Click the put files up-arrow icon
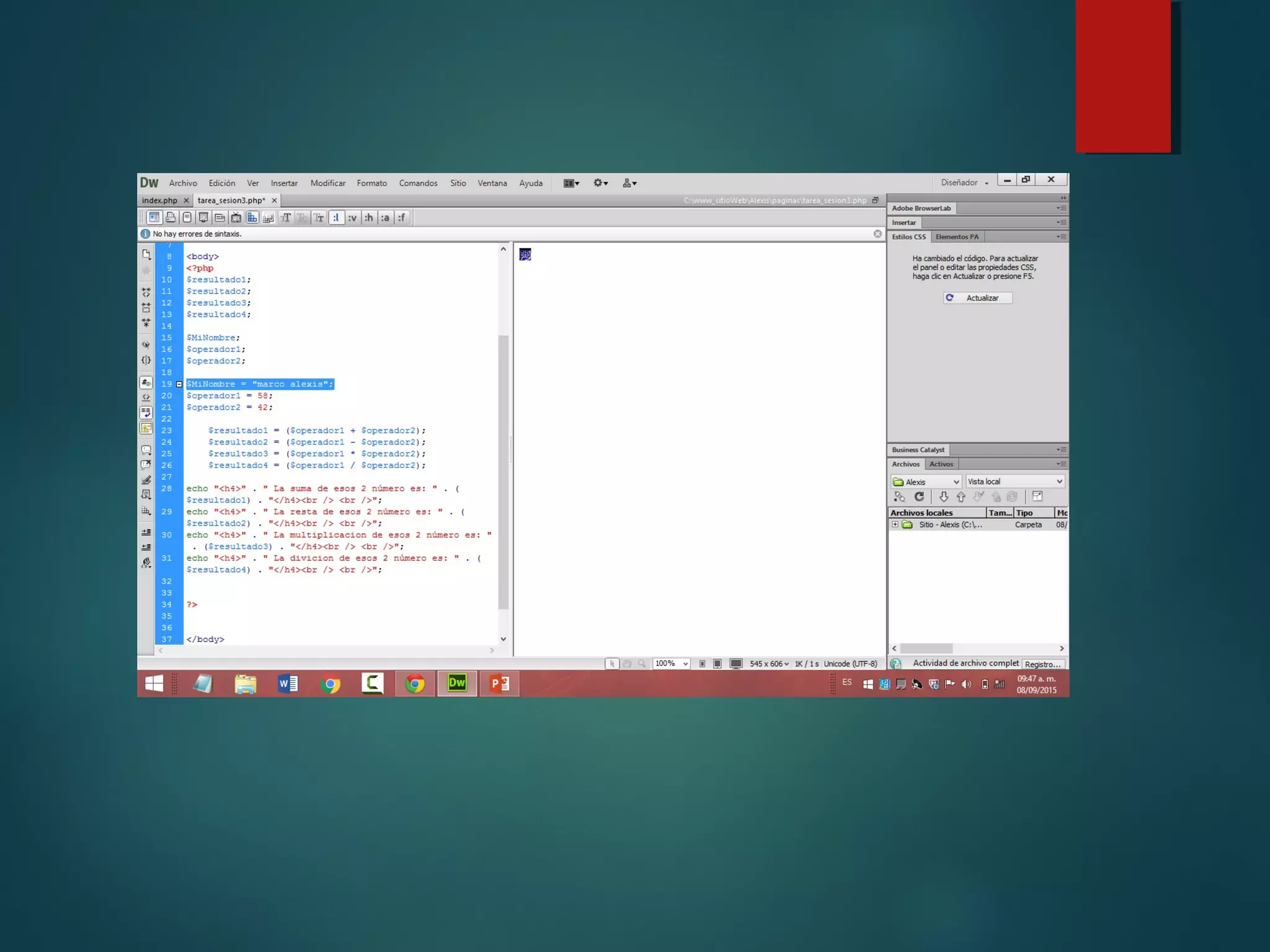 [x=961, y=496]
